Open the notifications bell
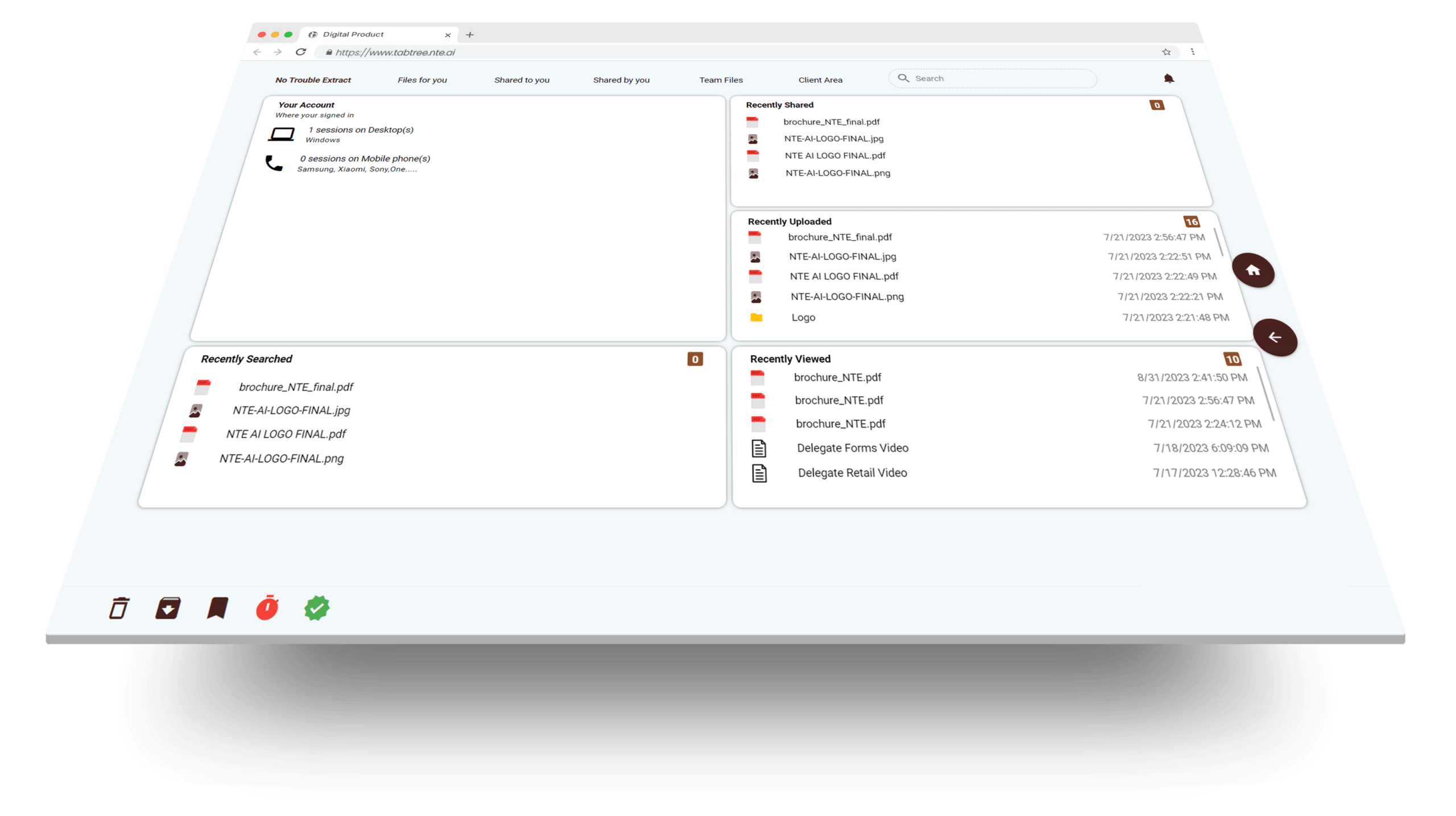 [x=1169, y=78]
